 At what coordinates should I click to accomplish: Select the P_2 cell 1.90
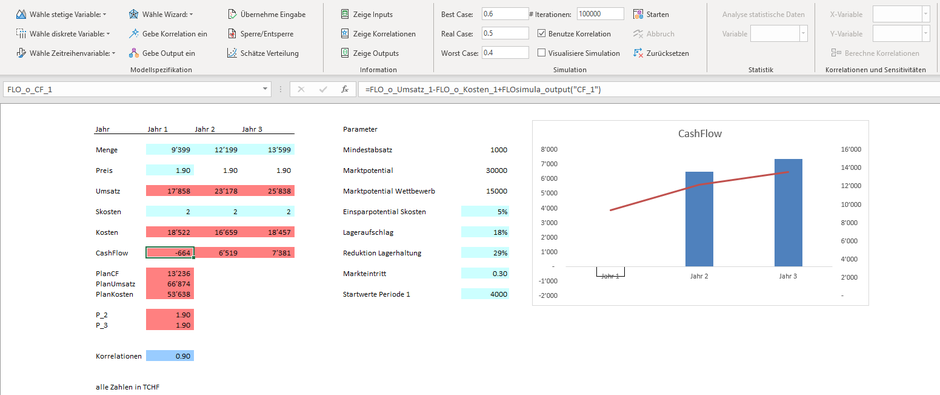point(170,315)
